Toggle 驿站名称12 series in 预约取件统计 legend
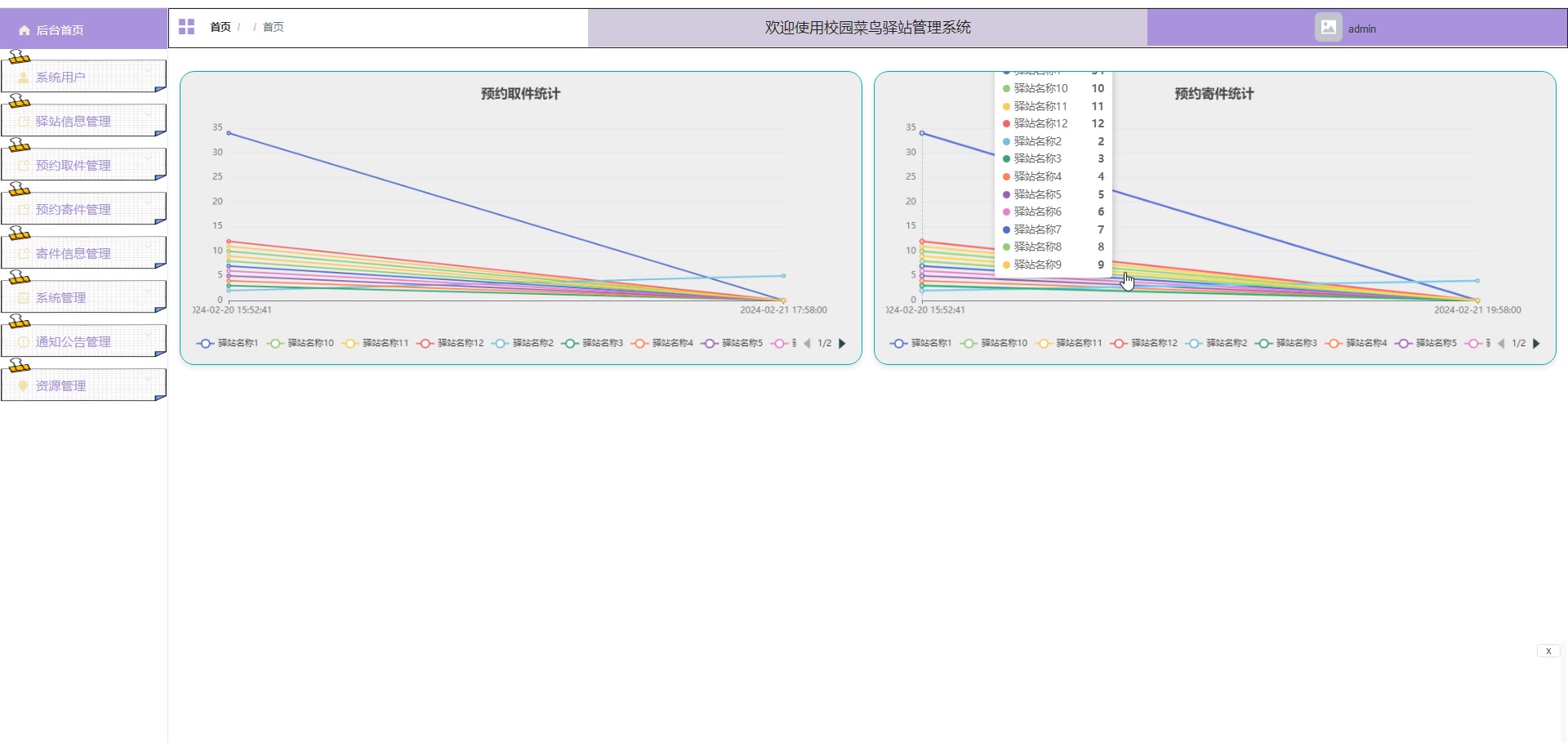Screen dimensions: 1568x743 click(450, 344)
